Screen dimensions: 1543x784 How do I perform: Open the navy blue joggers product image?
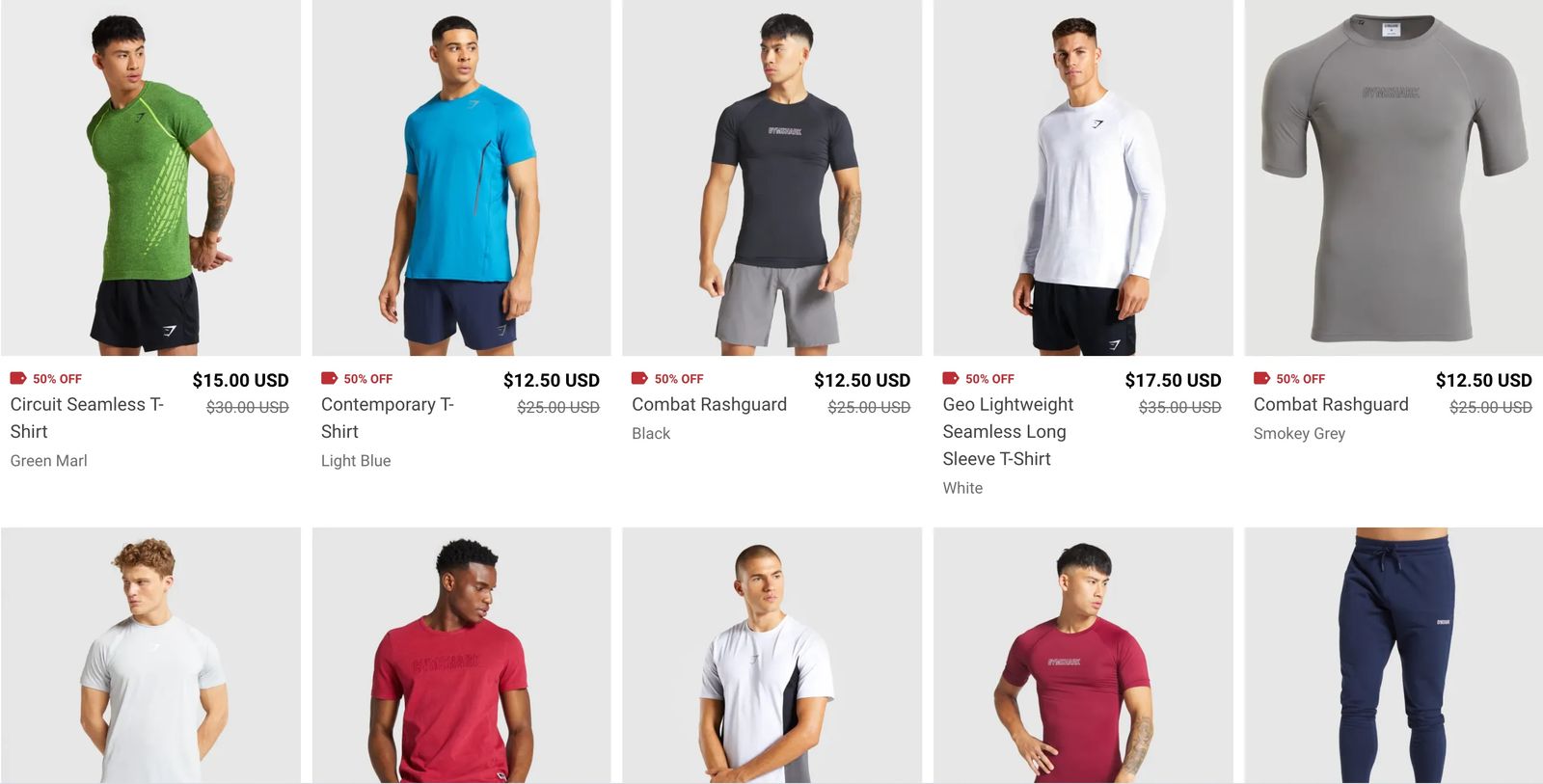[x=1394, y=656]
